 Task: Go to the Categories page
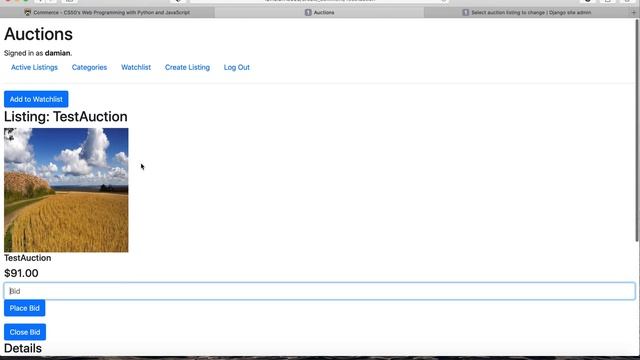[x=89, y=67]
